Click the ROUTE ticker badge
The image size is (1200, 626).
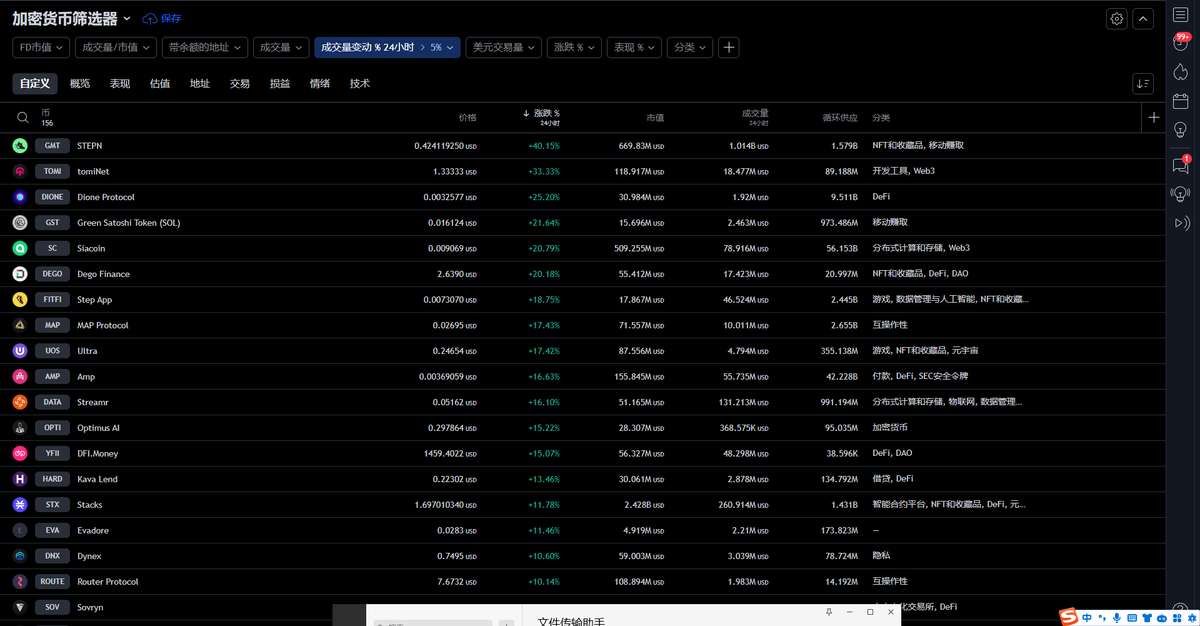point(53,582)
